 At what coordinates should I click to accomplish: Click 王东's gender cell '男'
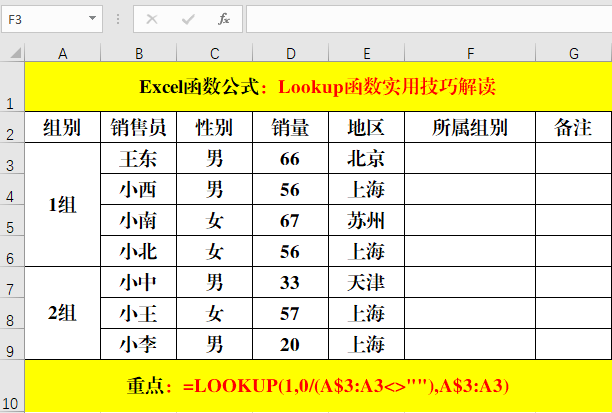pos(215,158)
